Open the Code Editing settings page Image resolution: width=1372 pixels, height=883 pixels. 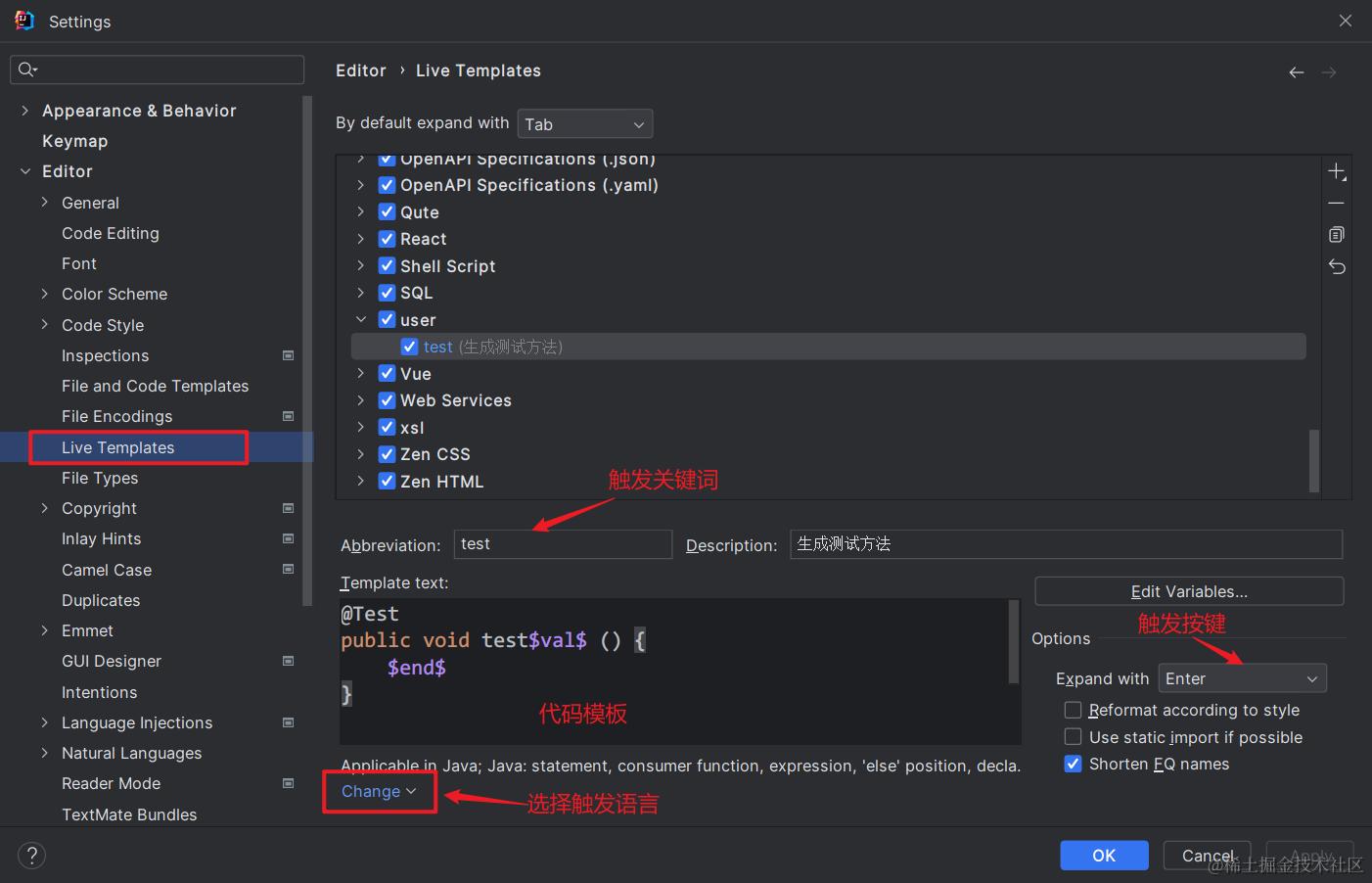pyautogui.click(x=110, y=233)
